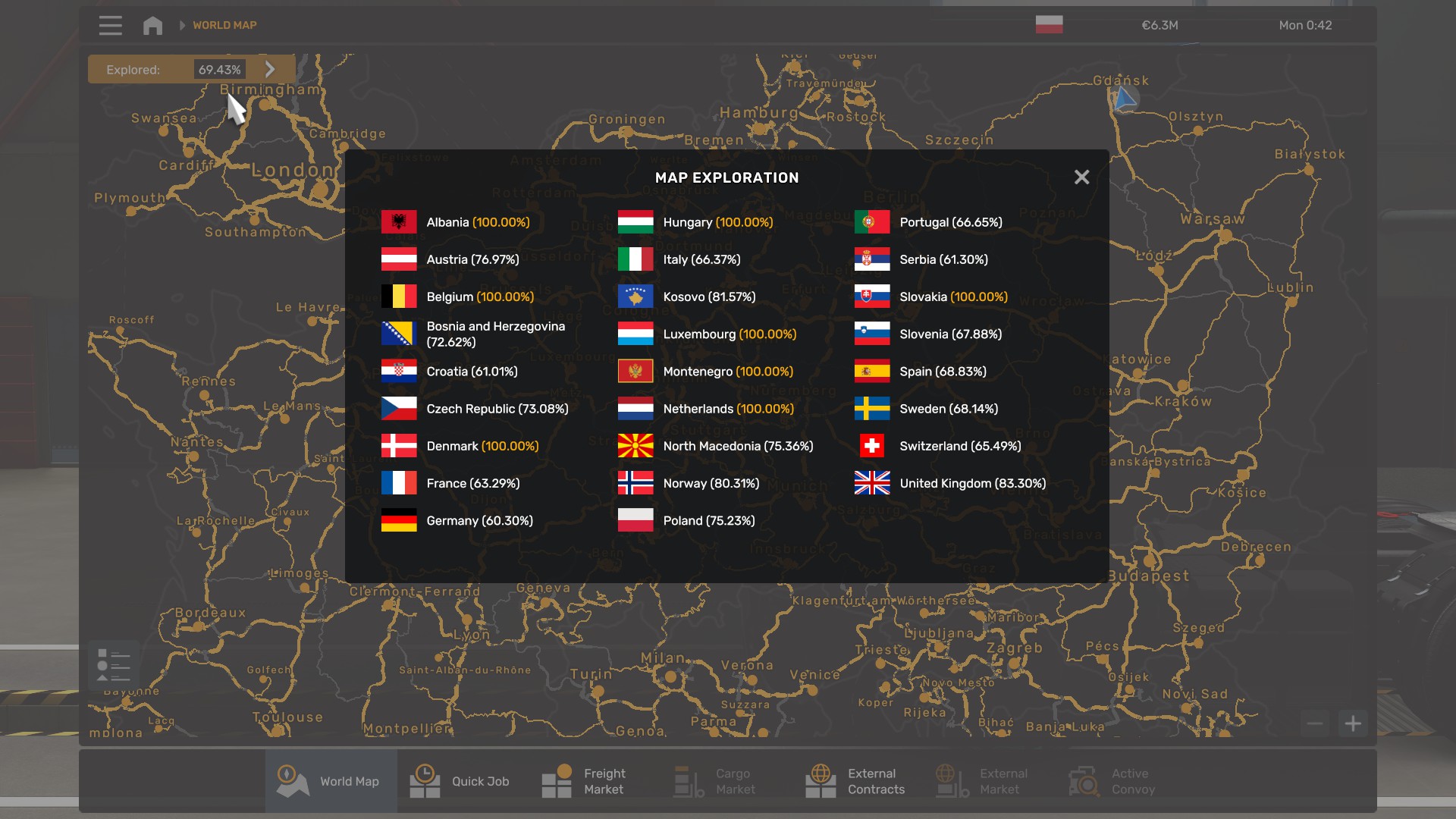Expand the Explored percentage chevron arrow
This screenshot has height=819, width=1456.
[270, 69]
